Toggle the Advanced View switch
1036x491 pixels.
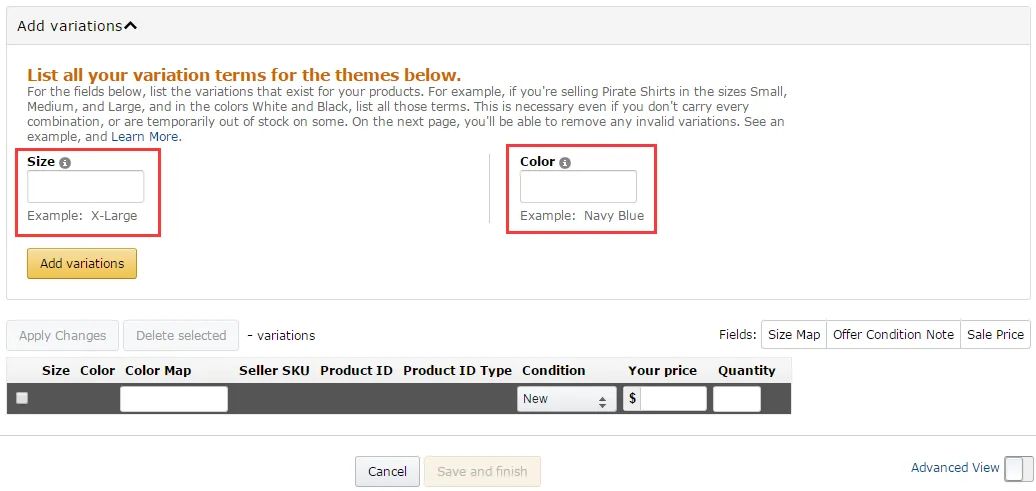[x=1018, y=469]
